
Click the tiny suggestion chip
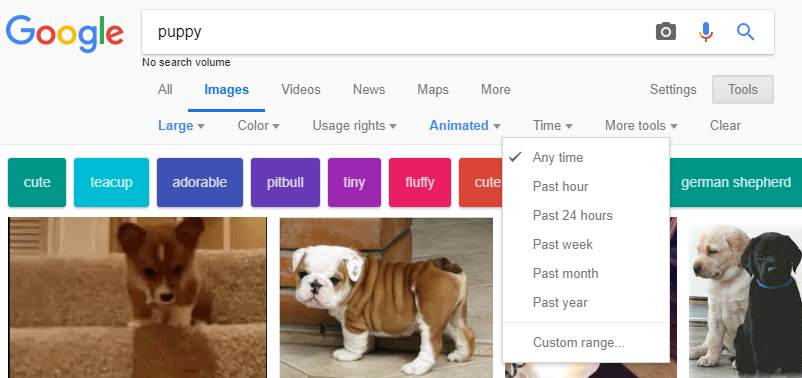coord(354,183)
